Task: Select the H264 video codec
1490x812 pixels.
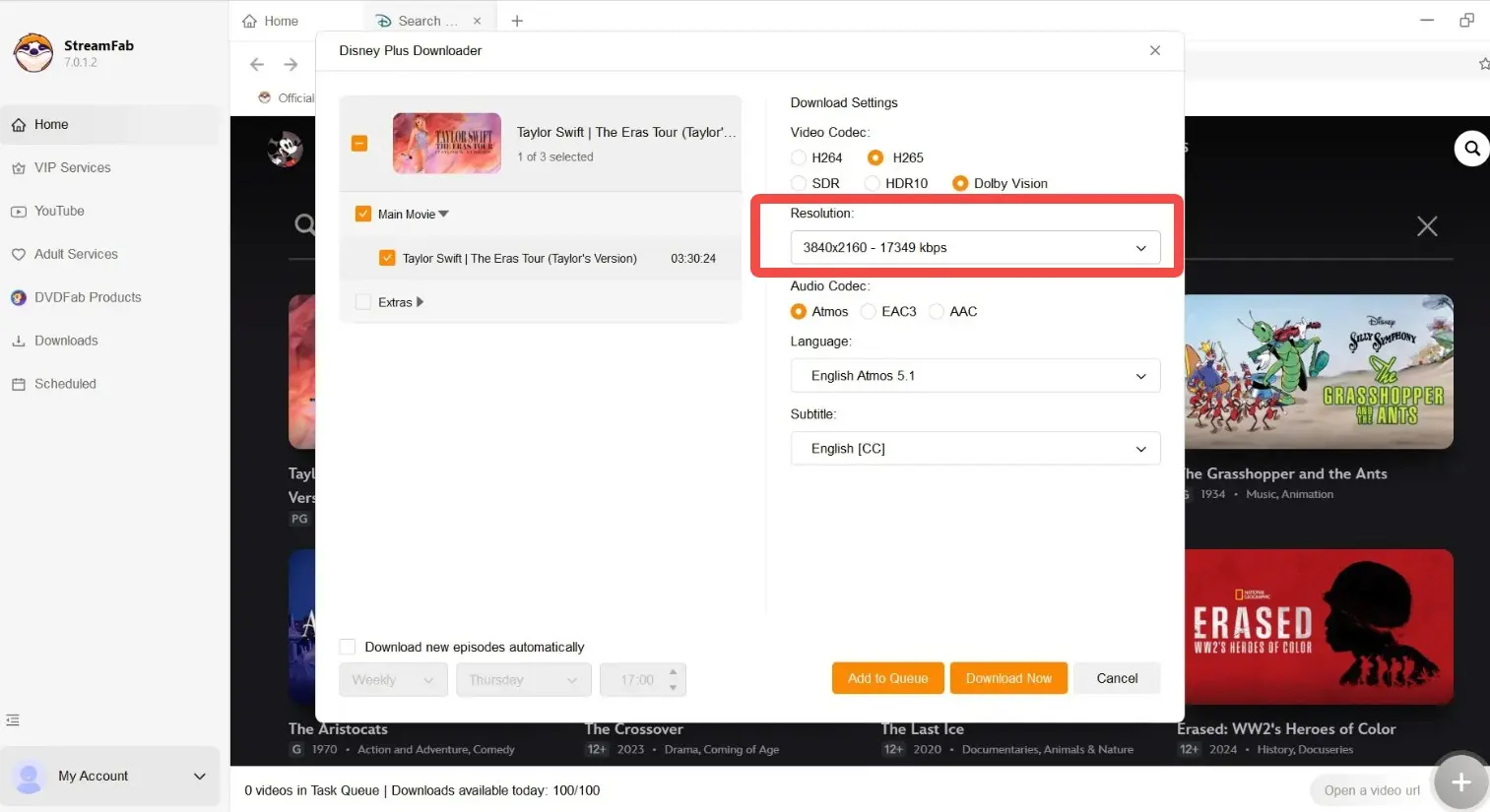Action: (x=799, y=157)
